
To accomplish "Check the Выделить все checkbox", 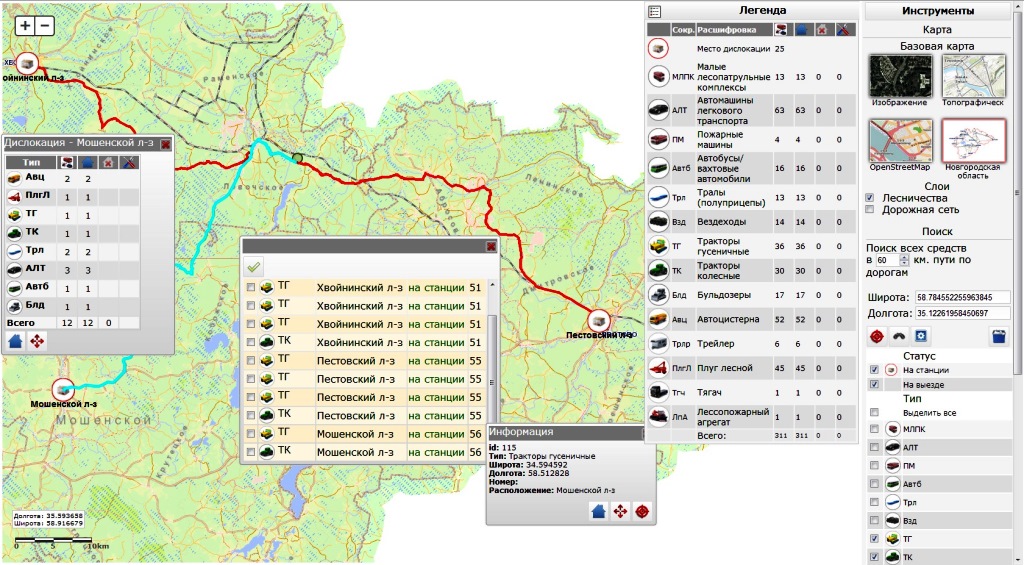I will pos(874,413).
